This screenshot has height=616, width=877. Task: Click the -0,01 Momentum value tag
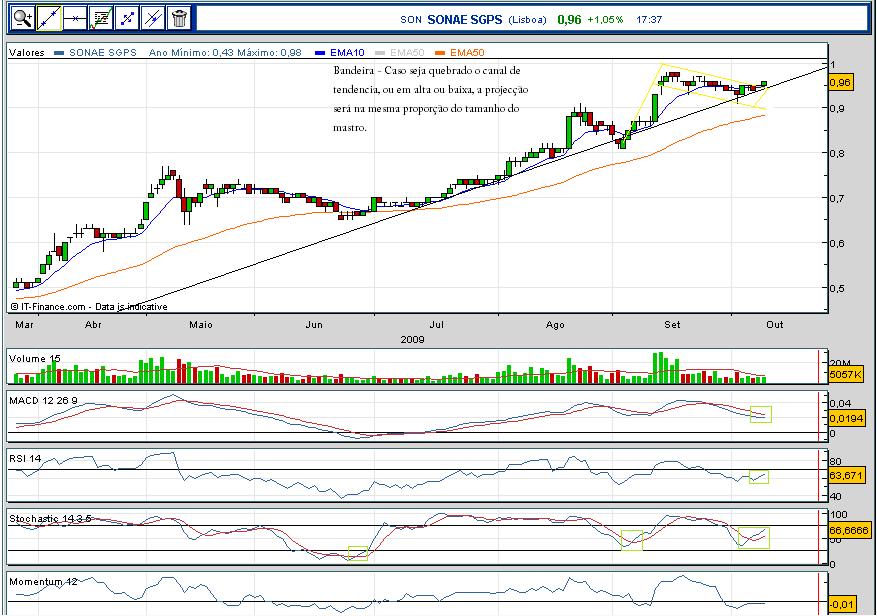(840, 604)
